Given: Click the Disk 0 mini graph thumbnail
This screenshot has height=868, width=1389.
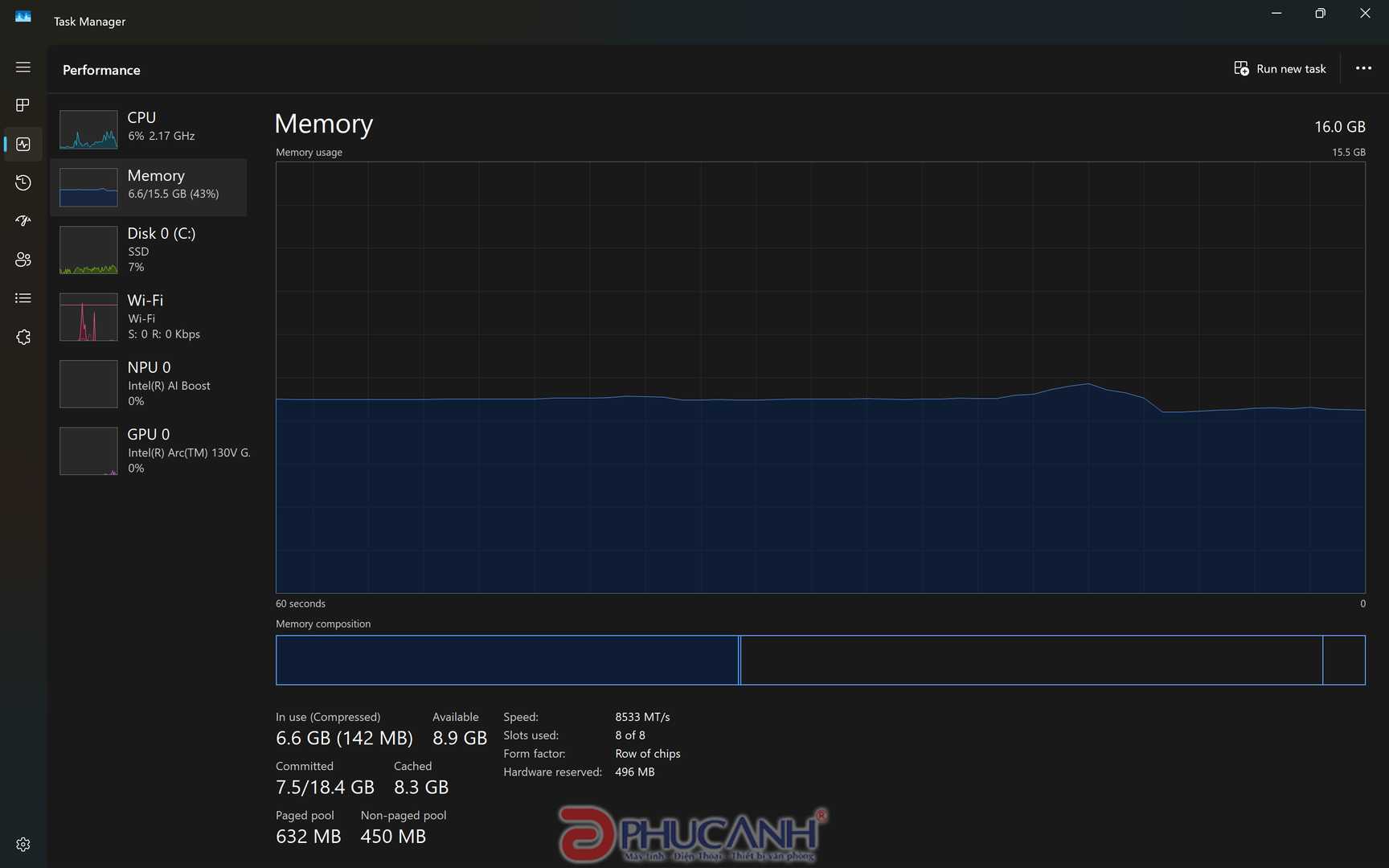Looking at the screenshot, I should [88, 250].
